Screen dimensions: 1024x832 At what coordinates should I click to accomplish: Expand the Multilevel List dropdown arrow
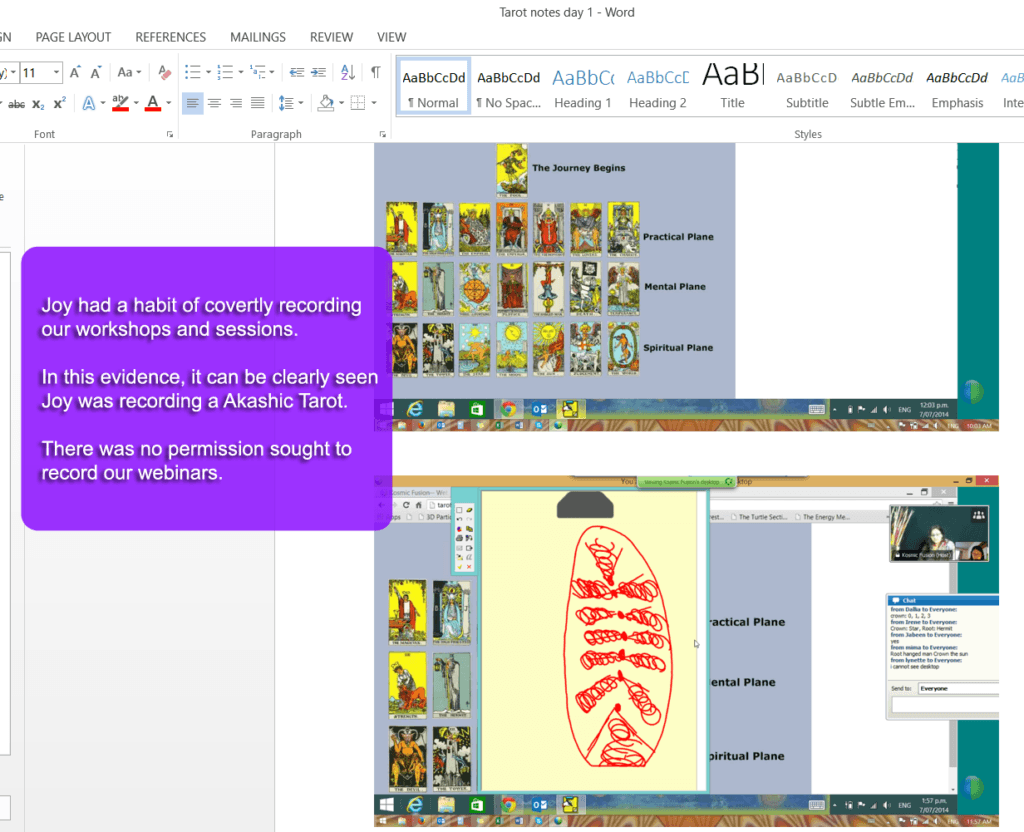272,72
